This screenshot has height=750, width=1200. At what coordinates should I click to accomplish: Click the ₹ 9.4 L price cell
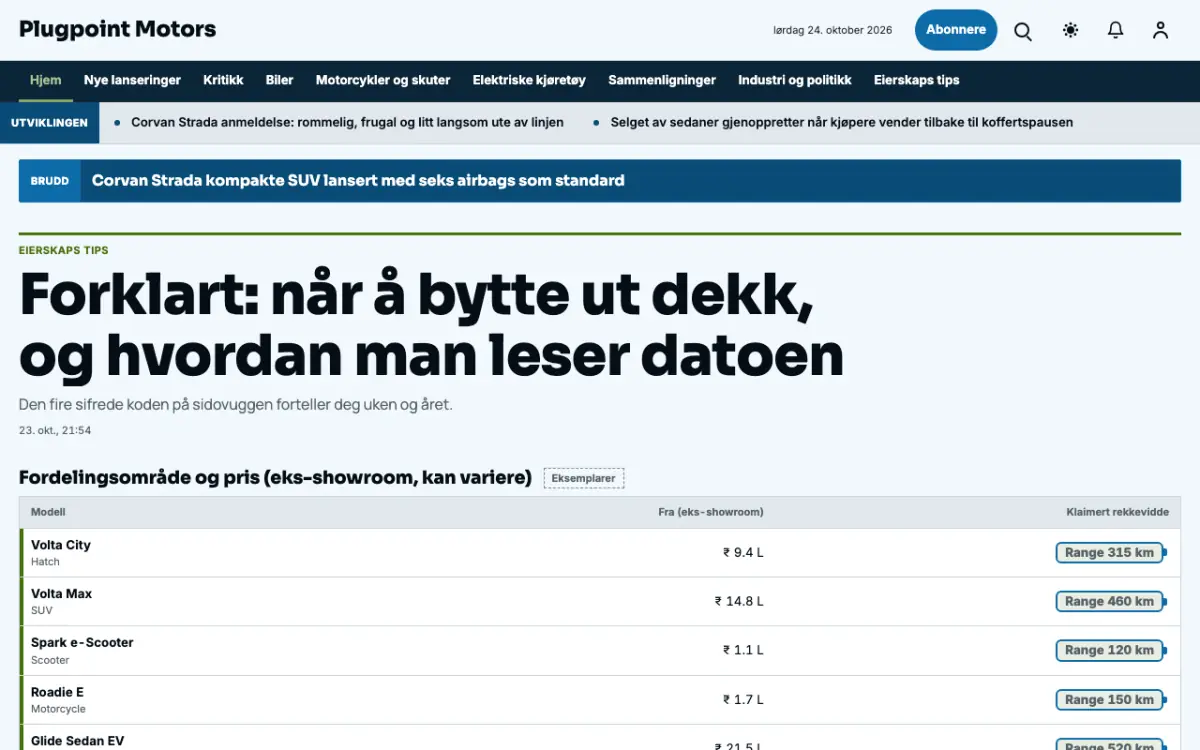coord(743,552)
